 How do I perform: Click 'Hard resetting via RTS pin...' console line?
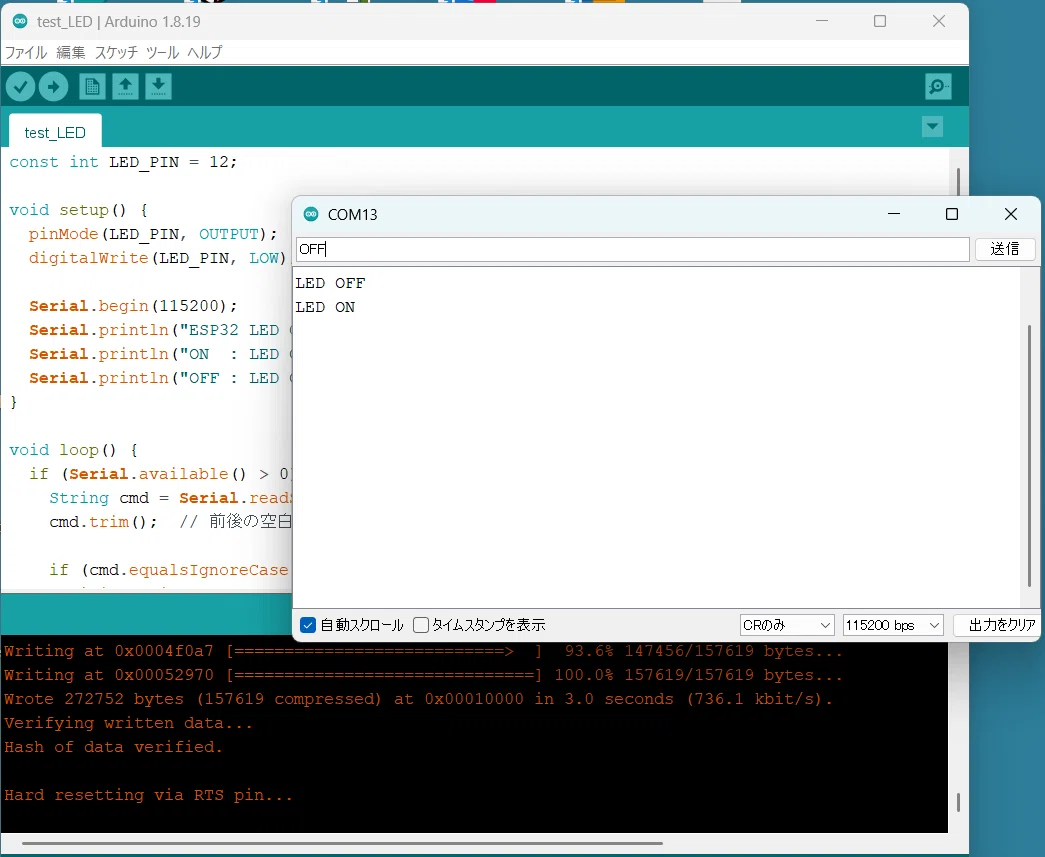(149, 795)
